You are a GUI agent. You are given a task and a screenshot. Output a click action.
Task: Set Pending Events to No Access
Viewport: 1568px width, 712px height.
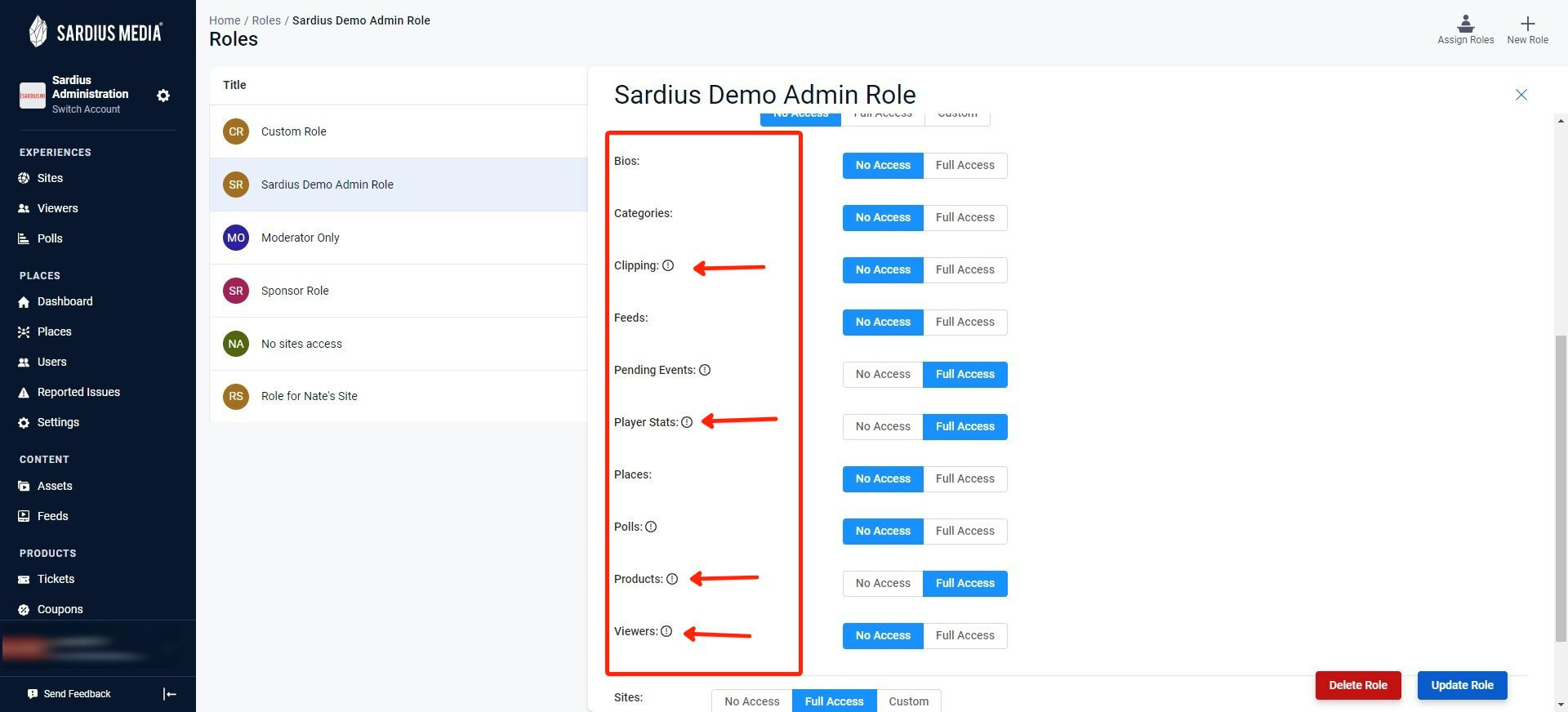(x=883, y=374)
